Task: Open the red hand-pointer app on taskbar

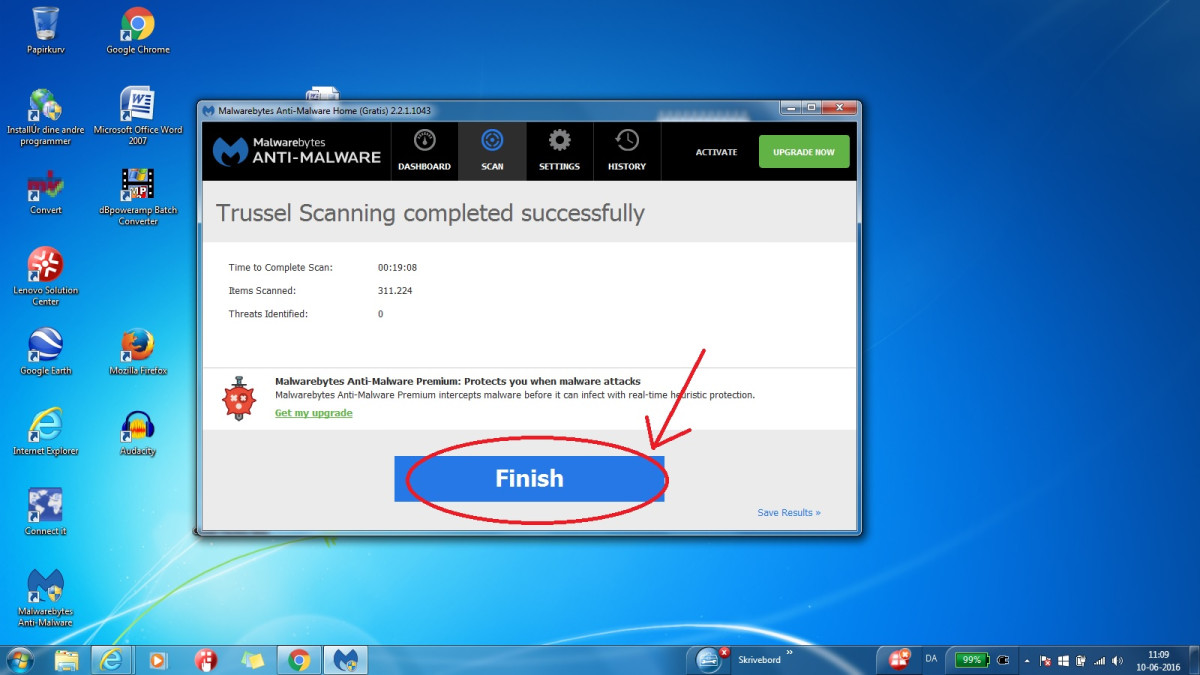Action: tap(205, 660)
